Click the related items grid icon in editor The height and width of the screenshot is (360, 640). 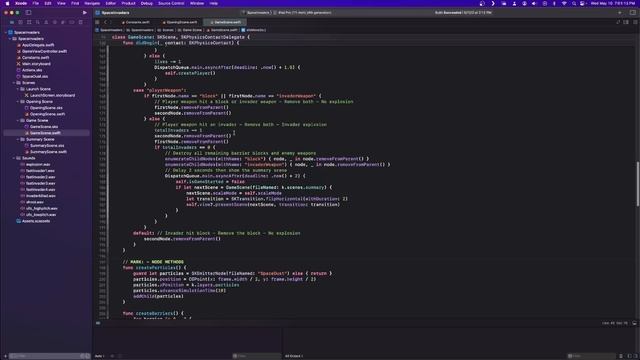point(97,22)
